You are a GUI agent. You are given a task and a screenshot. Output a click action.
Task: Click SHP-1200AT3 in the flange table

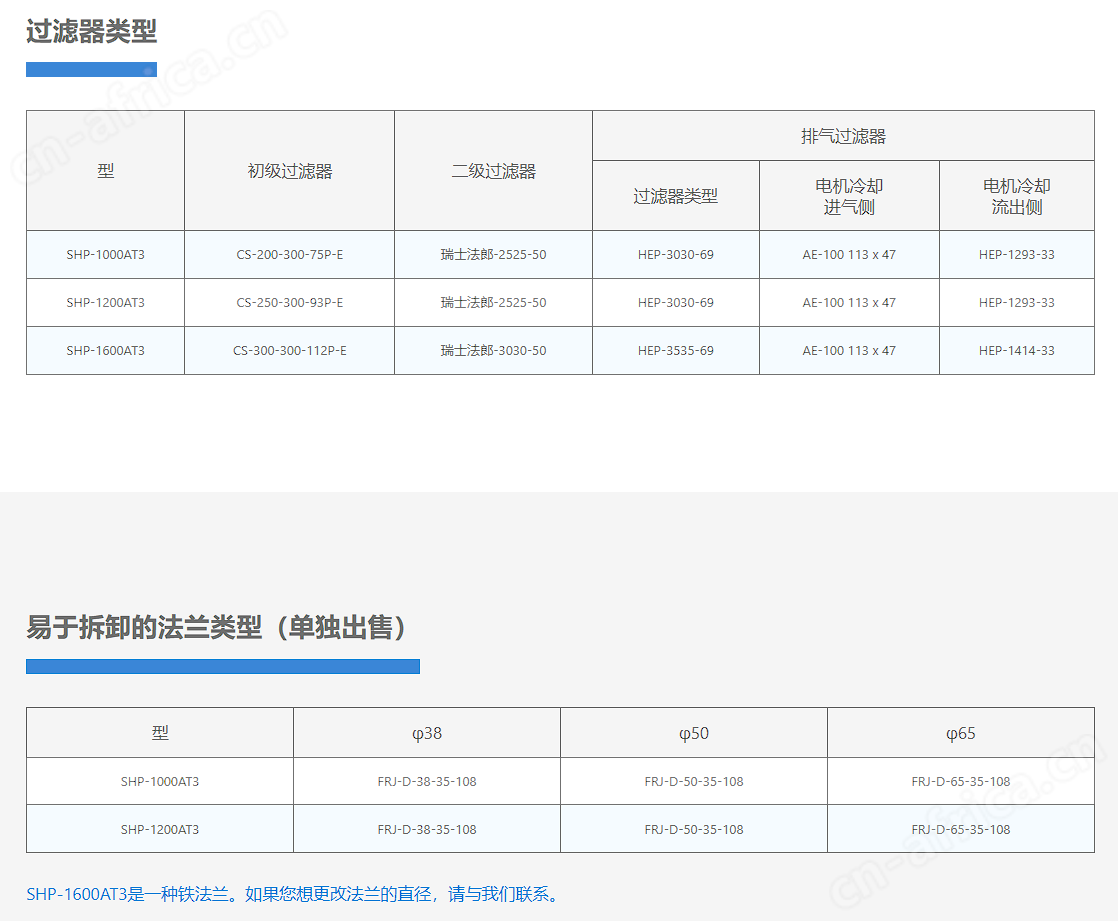[160, 829]
